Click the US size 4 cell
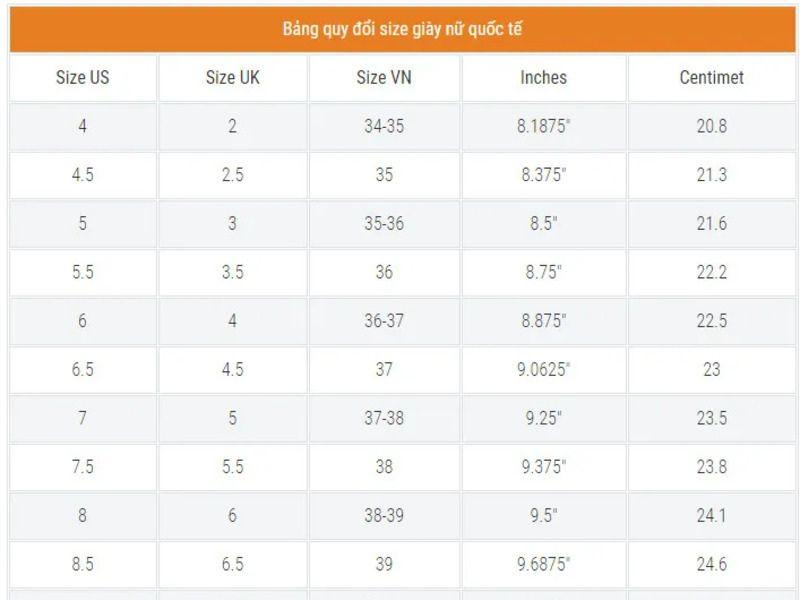This screenshot has width=800, height=600. click(83, 127)
